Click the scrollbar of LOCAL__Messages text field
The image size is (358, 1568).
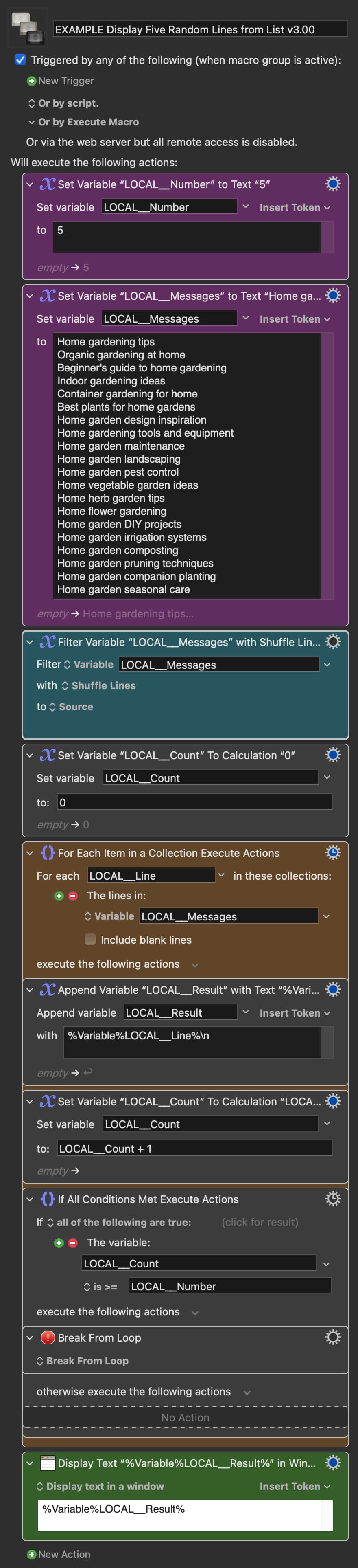[327, 466]
